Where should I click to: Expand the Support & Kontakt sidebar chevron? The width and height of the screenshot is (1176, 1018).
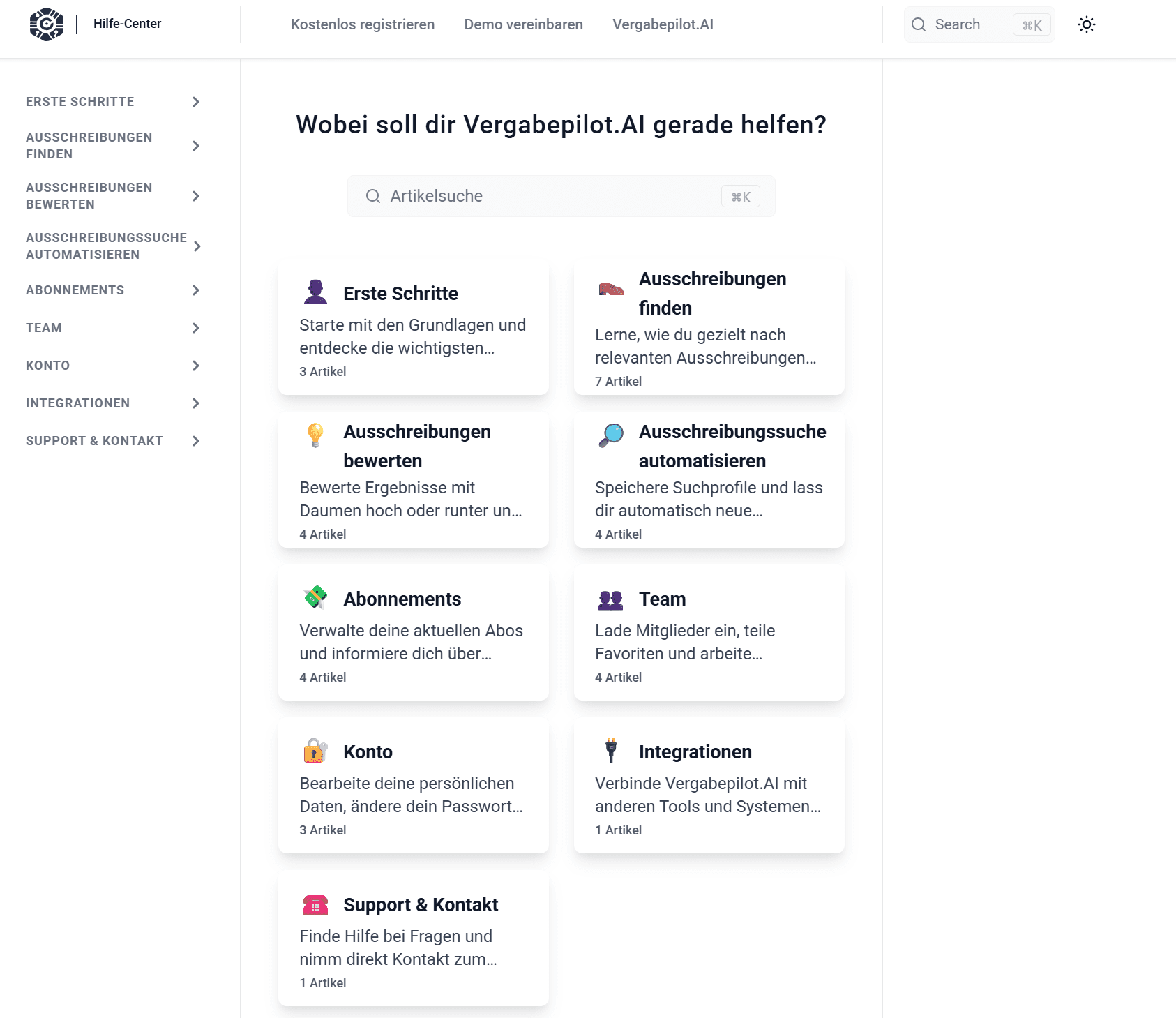pyautogui.click(x=196, y=441)
